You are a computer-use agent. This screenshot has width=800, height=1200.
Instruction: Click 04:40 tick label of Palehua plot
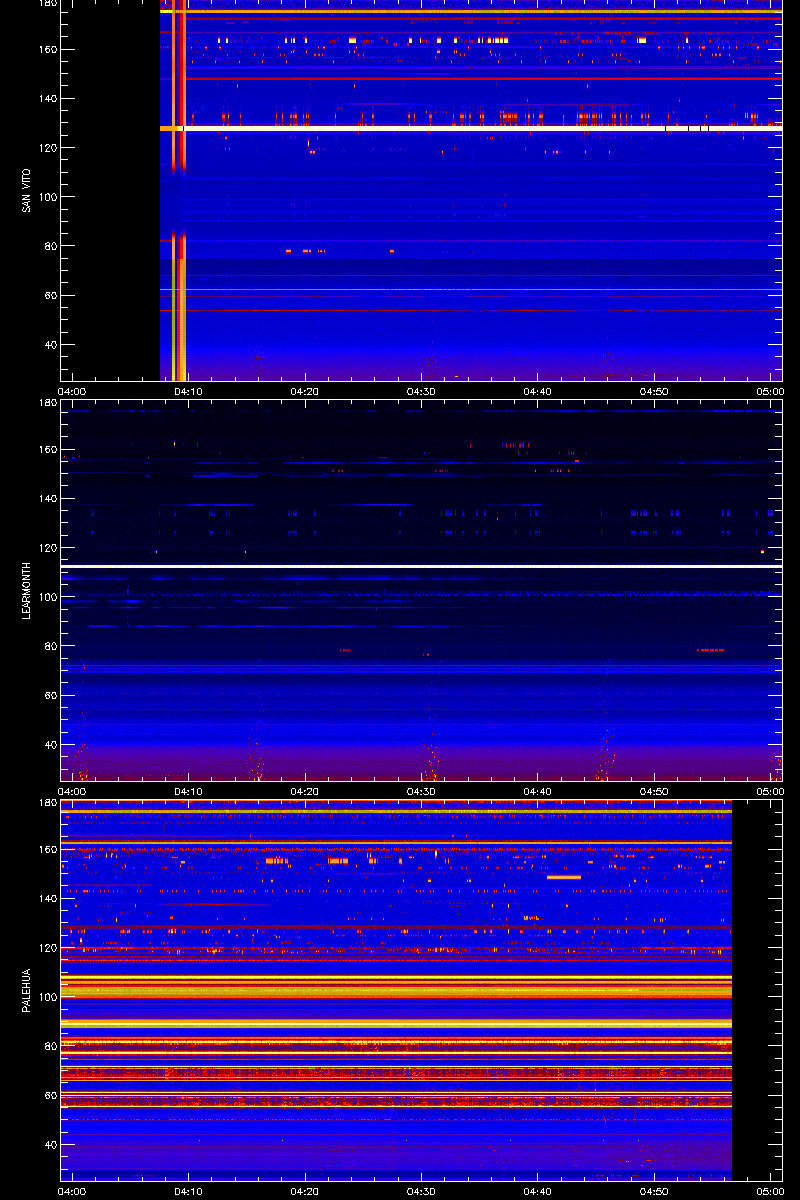(x=538, y=1191)
